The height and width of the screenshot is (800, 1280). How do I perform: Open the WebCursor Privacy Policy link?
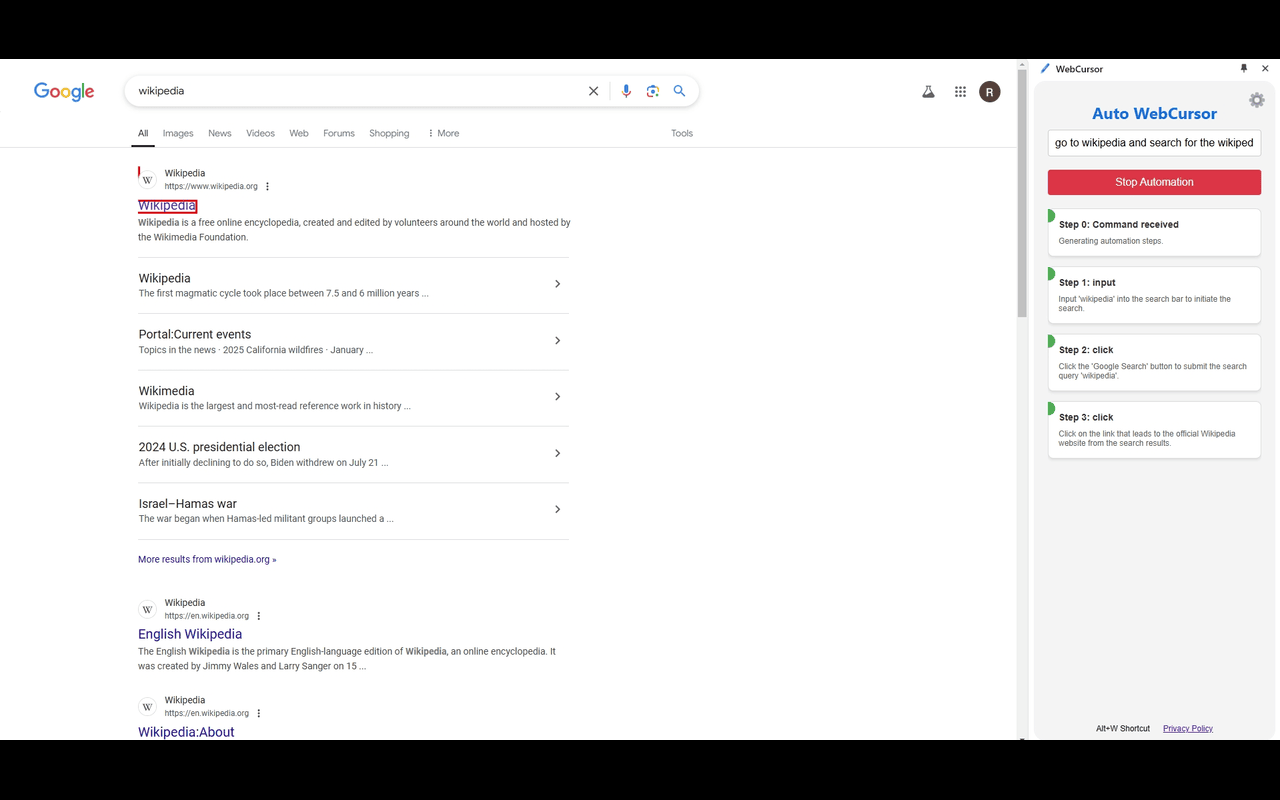pos(1188,729)
